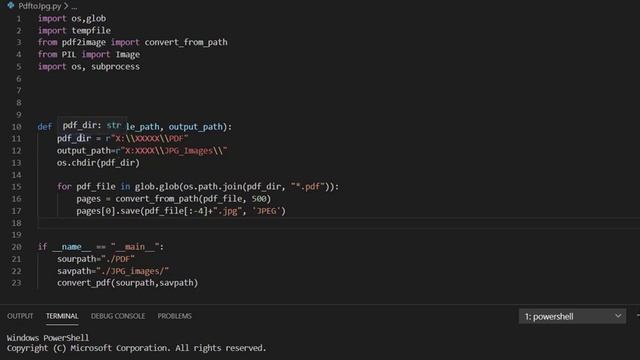This screenshot has width=640, height=360.
Task: Click 'pages[0].save' on line 17
Action: 108,211
